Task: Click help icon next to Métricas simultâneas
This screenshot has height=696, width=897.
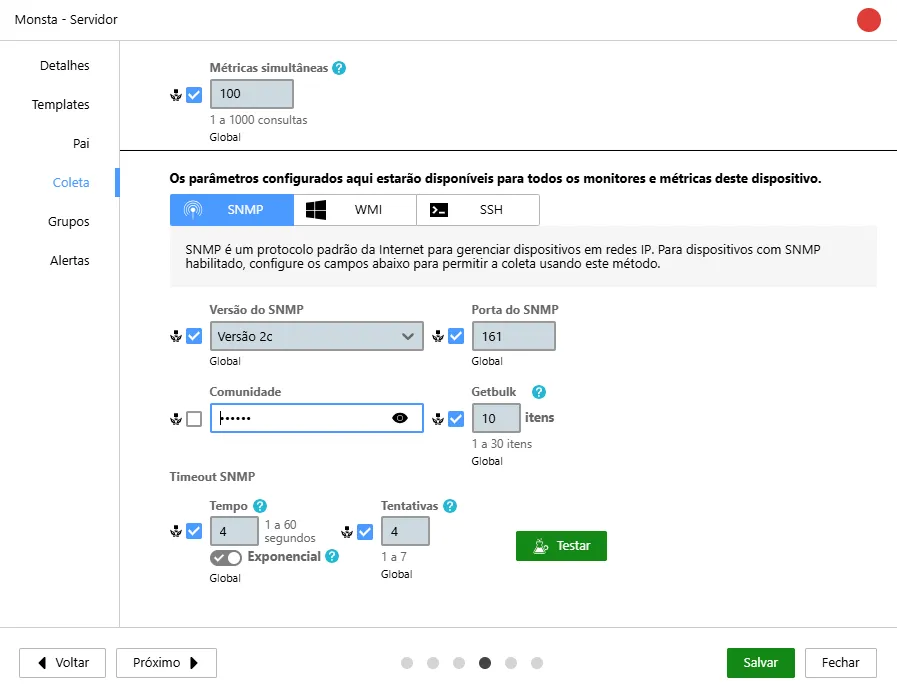Action: click(339, 68)
